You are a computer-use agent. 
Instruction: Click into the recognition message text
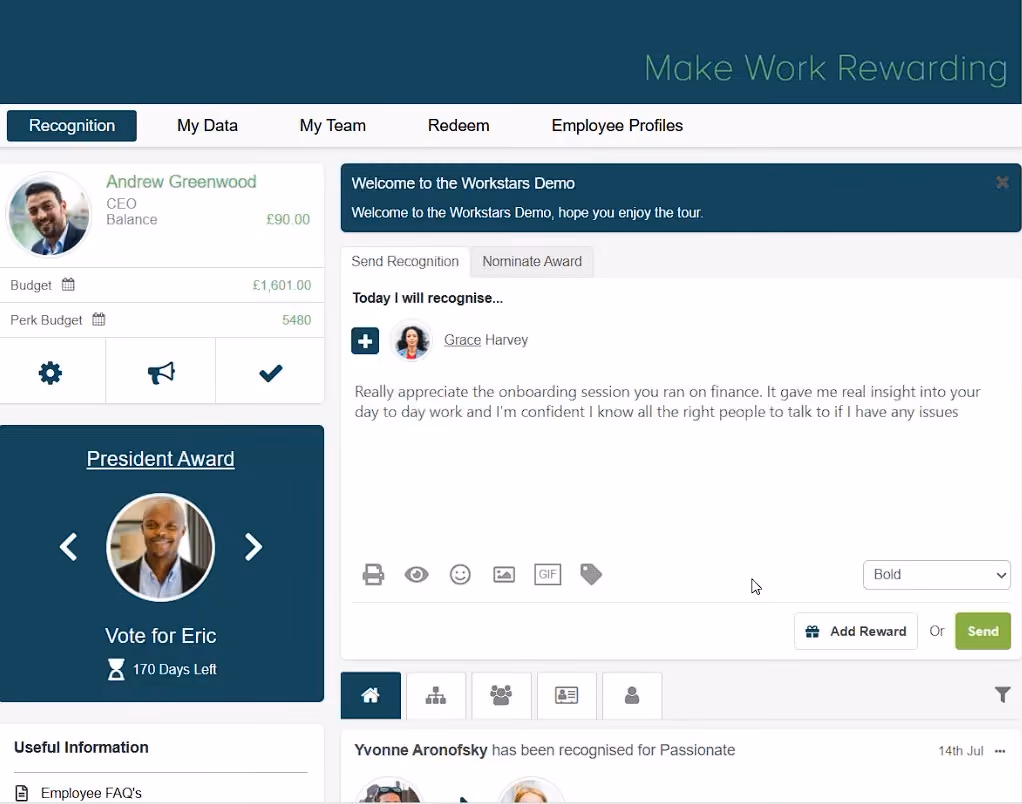click(x=668, y=402)
